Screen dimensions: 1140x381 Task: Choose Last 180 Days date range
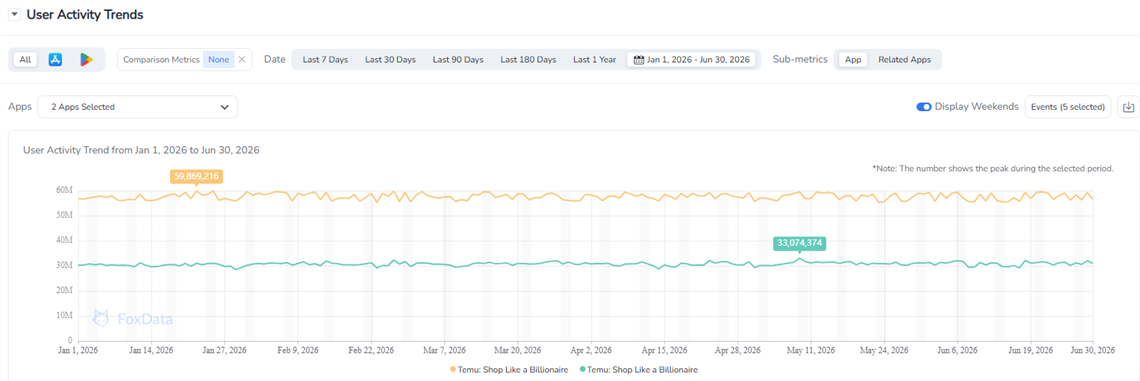[x=528, y=60]
